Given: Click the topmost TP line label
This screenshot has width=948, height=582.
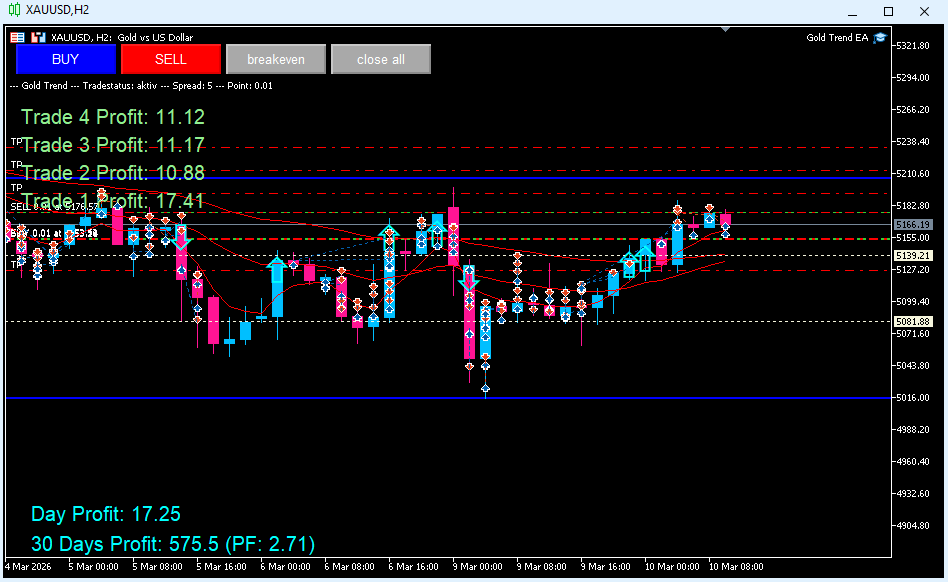Looking at the screenshot, I should point(16,142).
